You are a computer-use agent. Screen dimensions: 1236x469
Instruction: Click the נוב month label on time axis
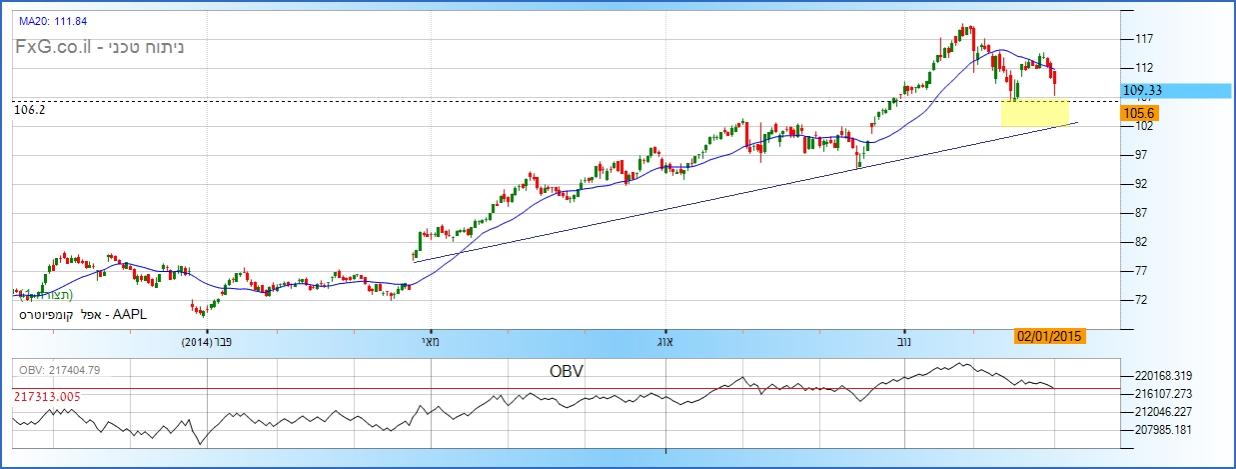coord(905,342)
